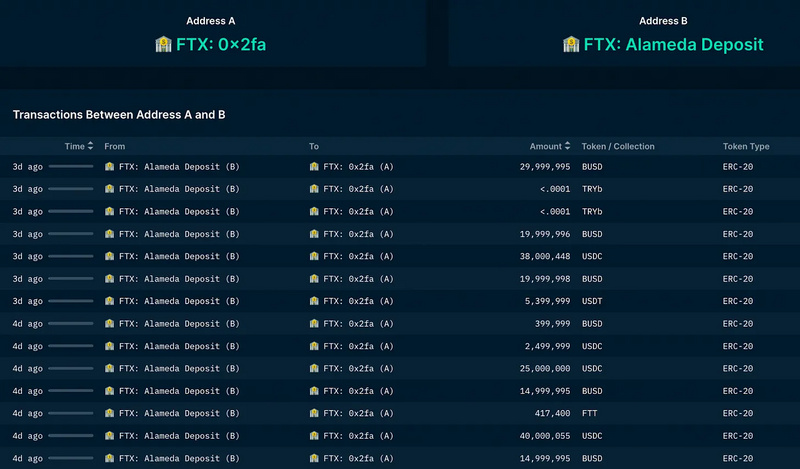The width and height of the screenshot is (800, 469).
Task: Click recipient bank icon in 38,000,448 USDC row
Action: 314,257
